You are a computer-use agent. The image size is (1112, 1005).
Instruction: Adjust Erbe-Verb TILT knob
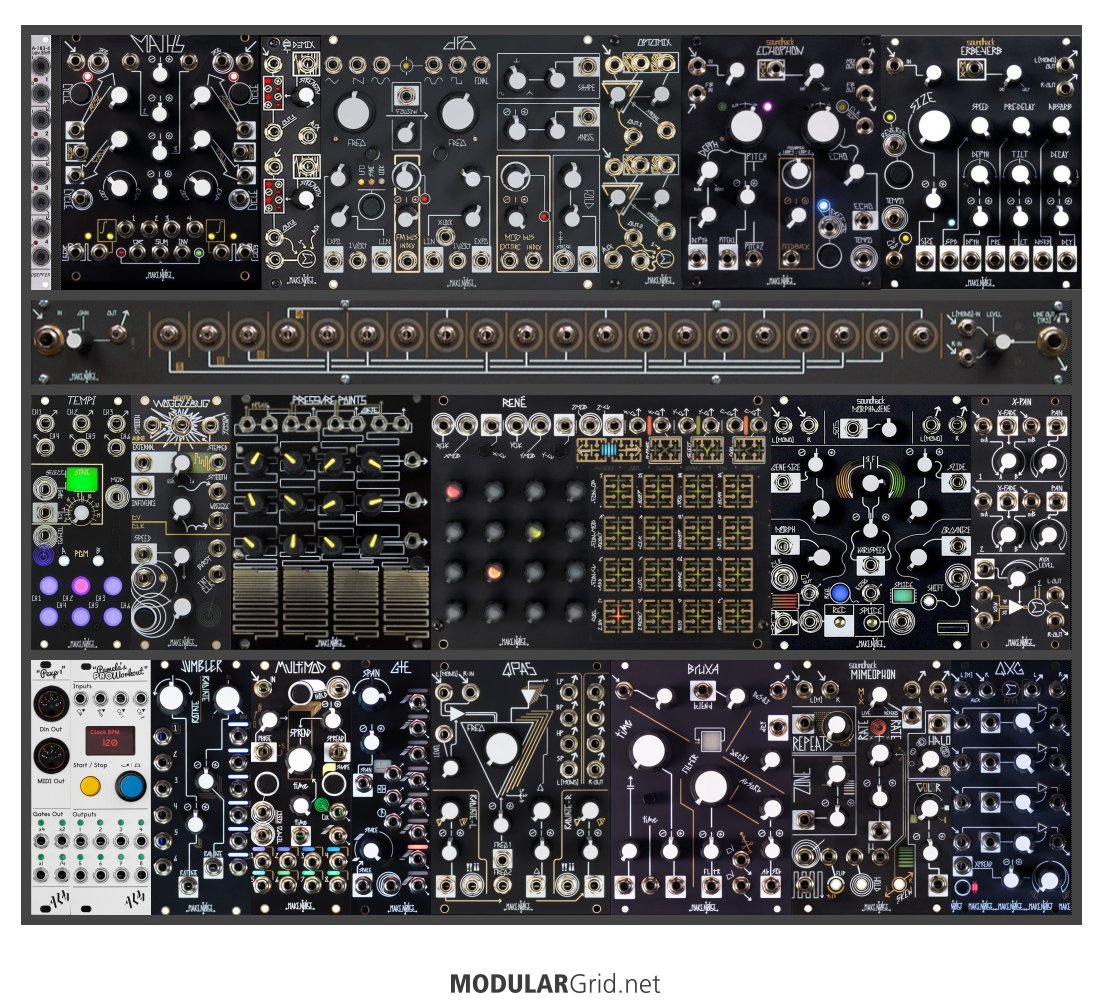click(1021, 174)
